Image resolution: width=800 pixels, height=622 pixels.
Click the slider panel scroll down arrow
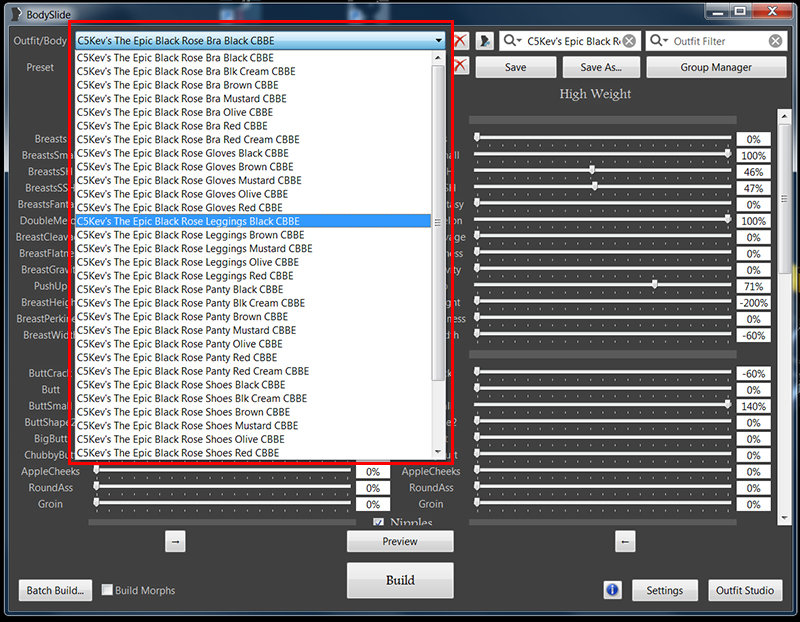click(784, 517)
